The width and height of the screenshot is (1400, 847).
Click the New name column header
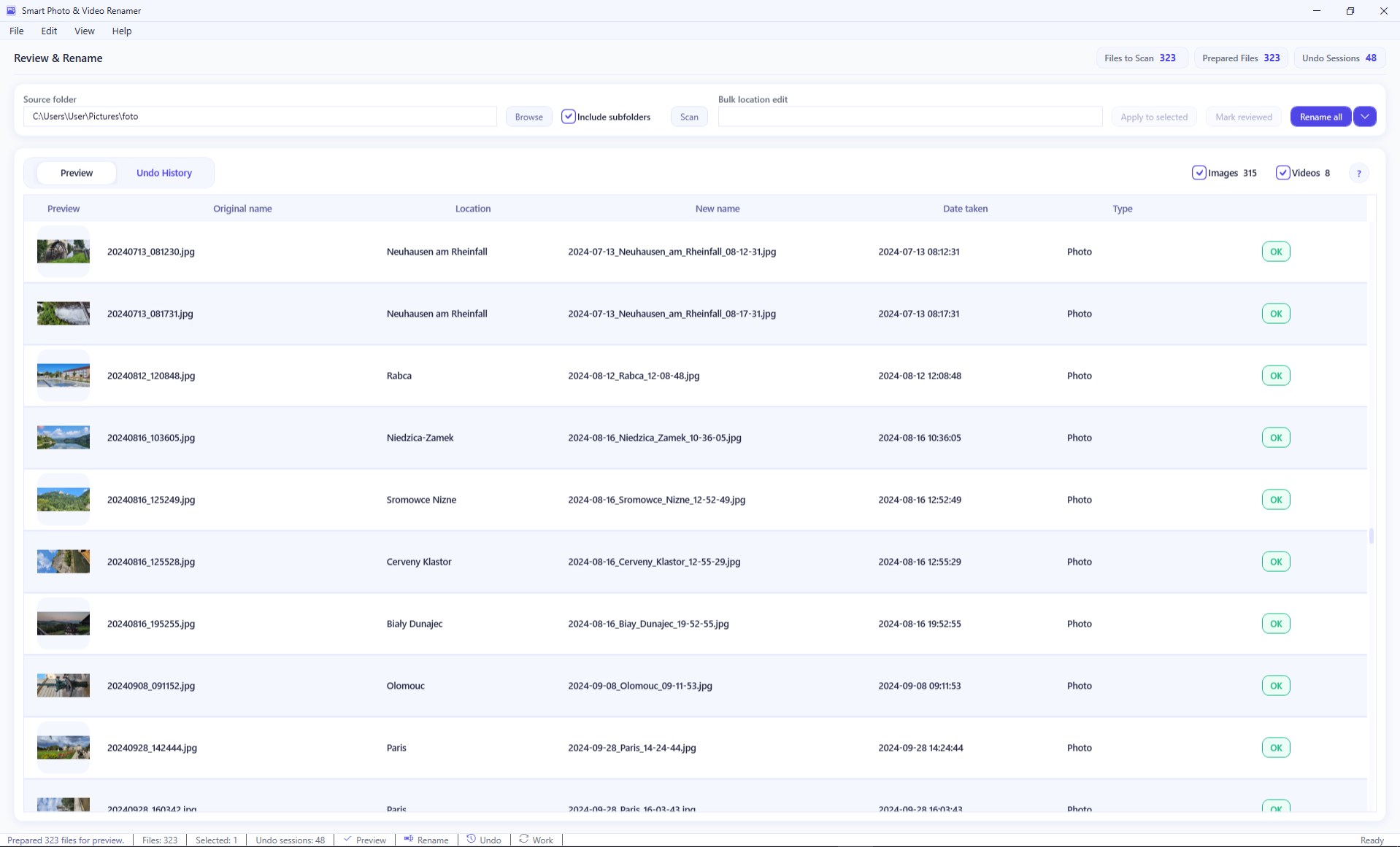718,209
